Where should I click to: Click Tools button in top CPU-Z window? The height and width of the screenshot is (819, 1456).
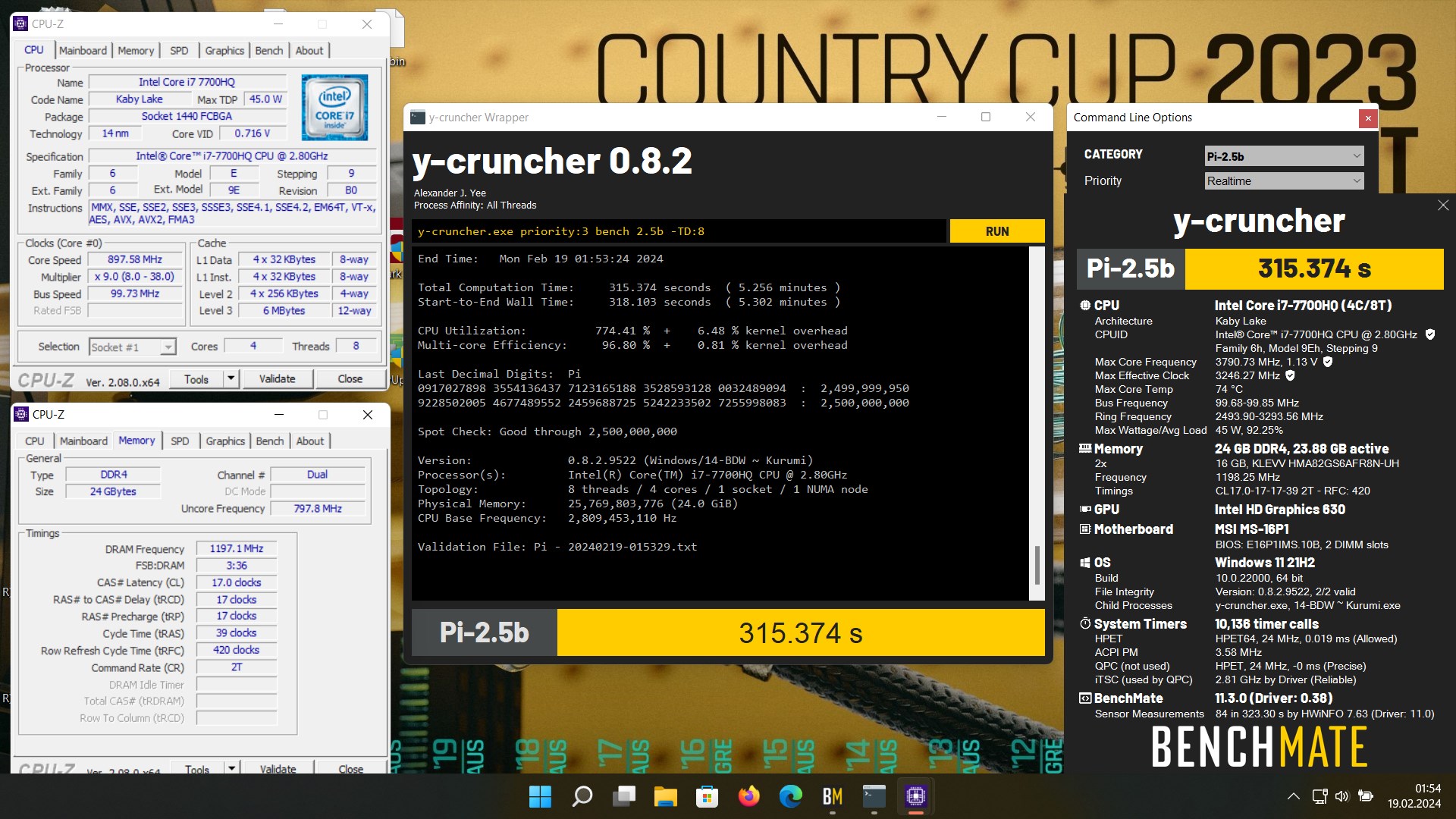(x=196, y=378)
